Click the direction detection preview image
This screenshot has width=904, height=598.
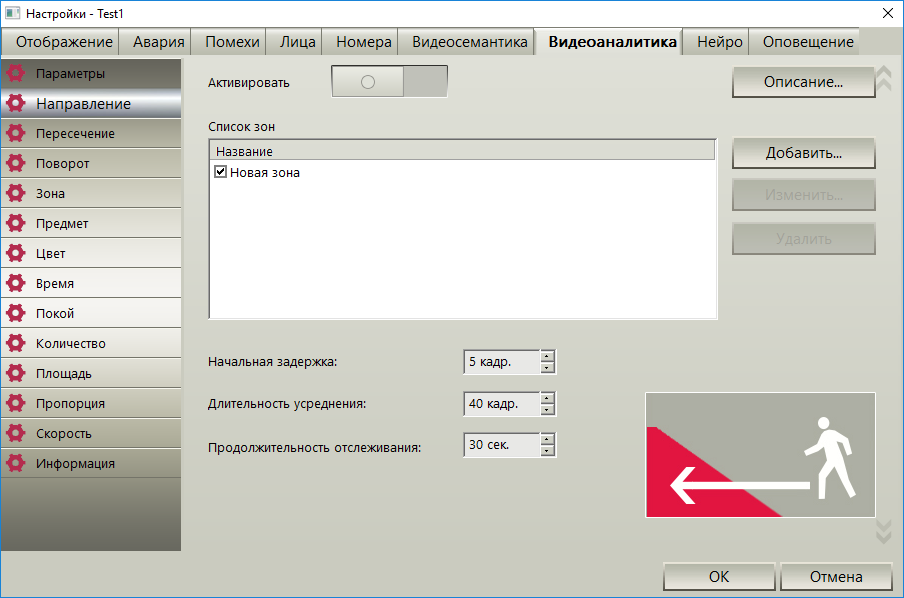(760, 455)
